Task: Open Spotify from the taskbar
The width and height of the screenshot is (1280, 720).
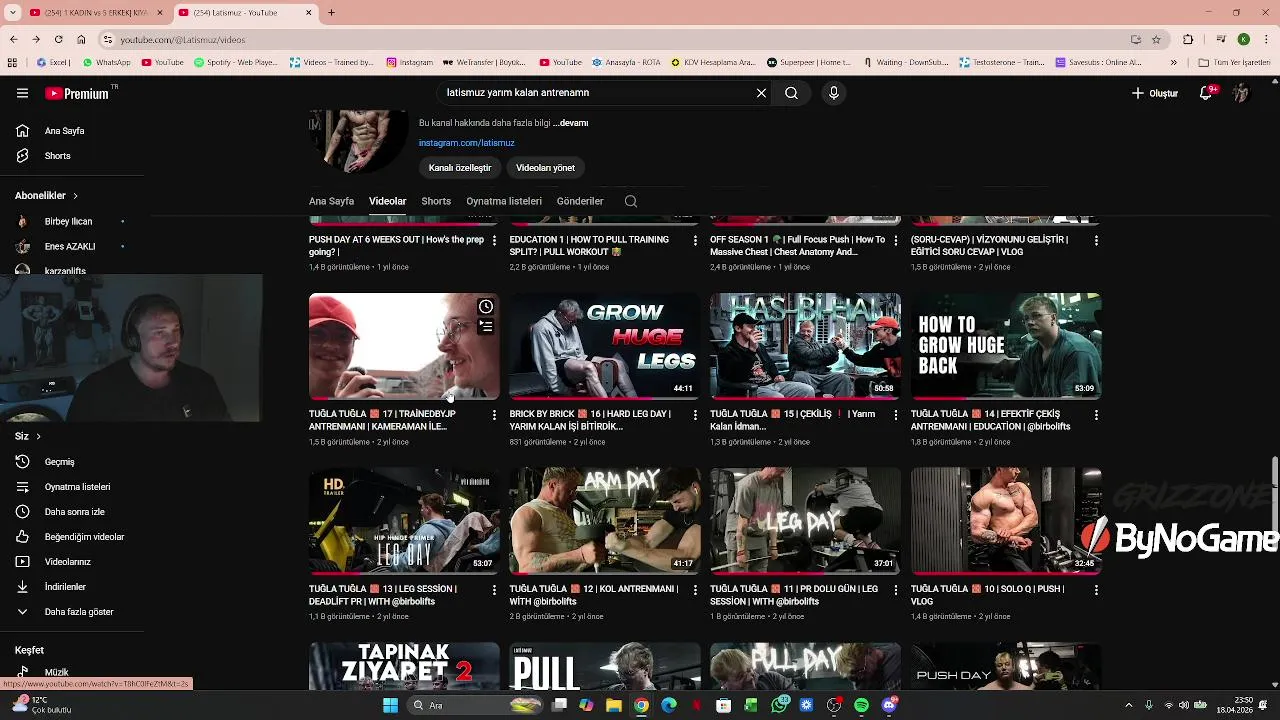Action: click(x=861, y=706)
